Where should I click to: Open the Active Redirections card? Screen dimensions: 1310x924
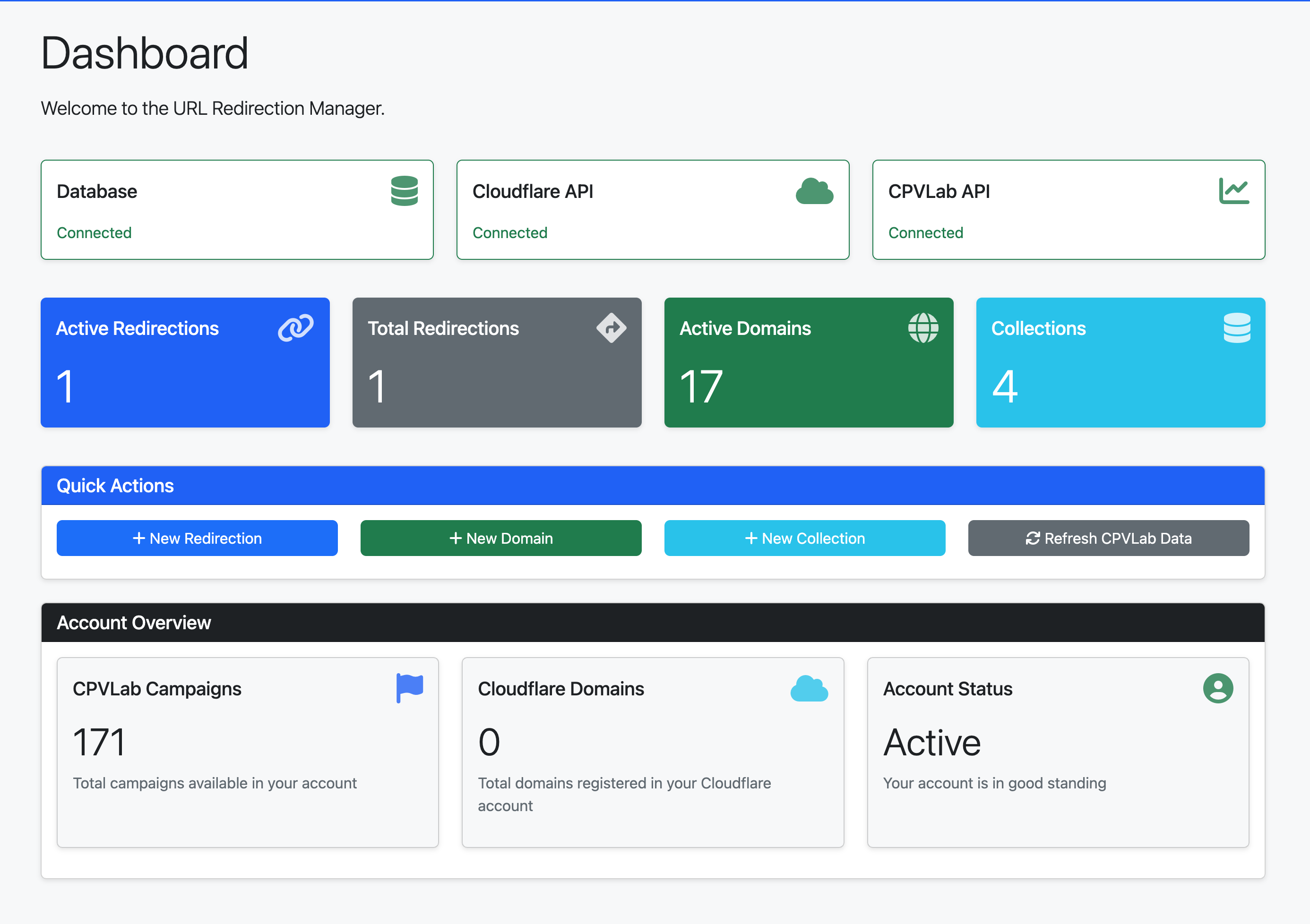pyautogui.click(x=185, y=362)
